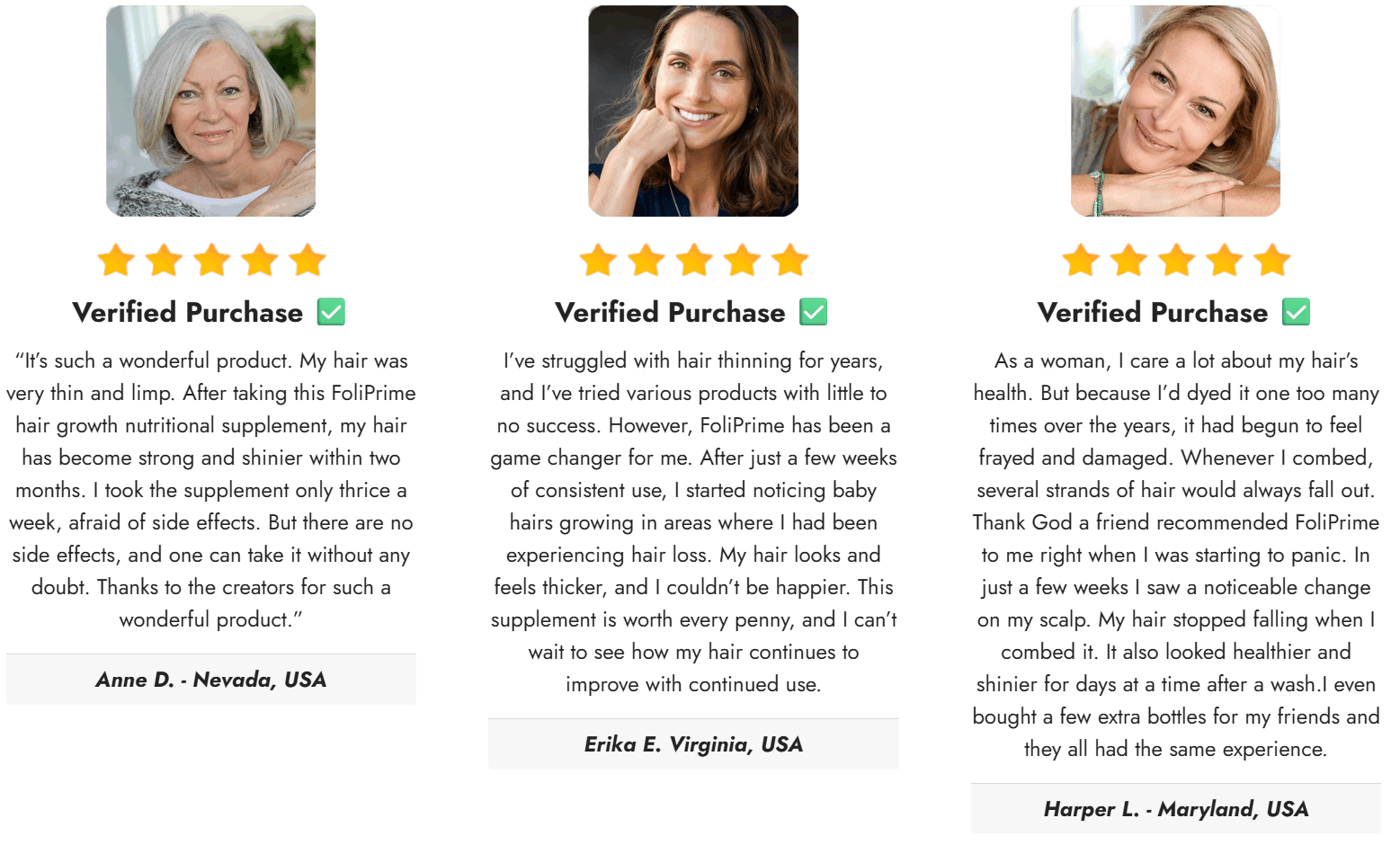Screen dimensions: 1400x845
Task: Click Anne D.'s profile photo
Action: tap(210, 111)
